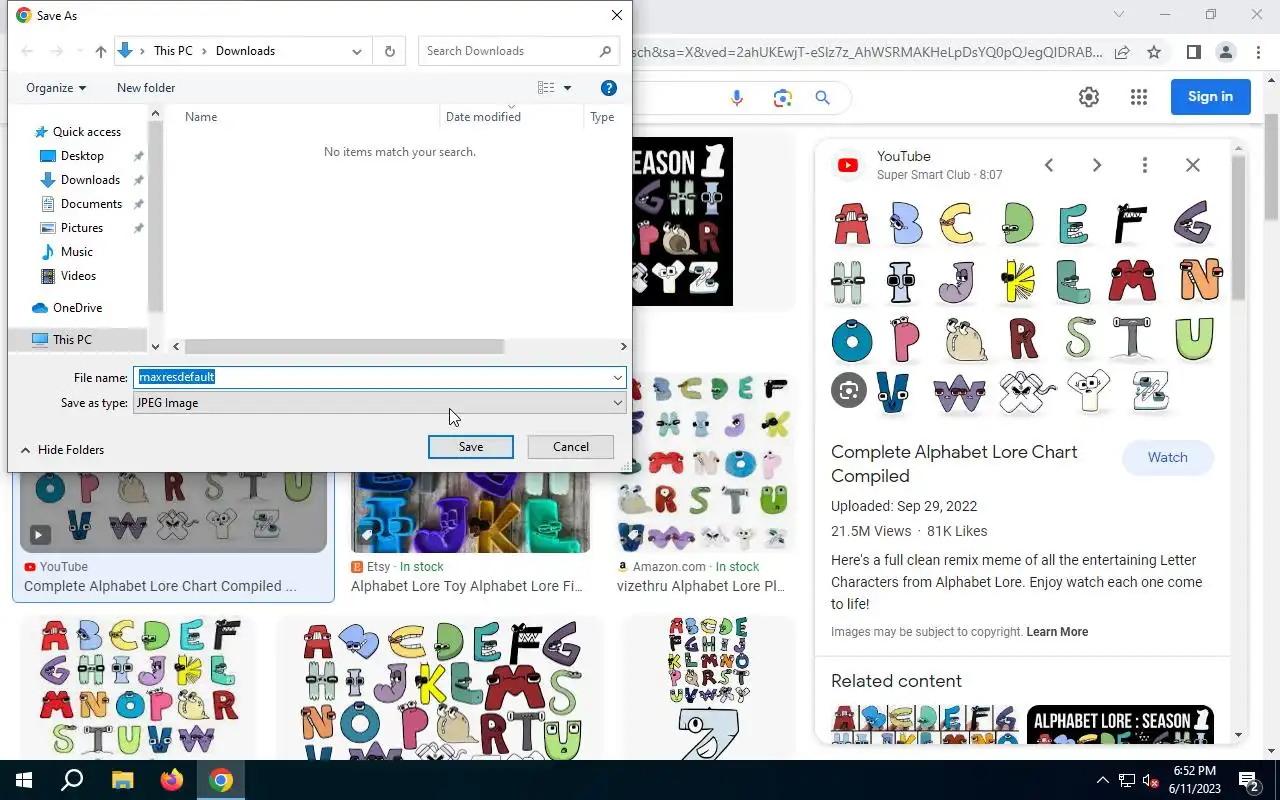The image size is (1280, 800).
Task: Click taskbar volume icon
Action: 1150,781
